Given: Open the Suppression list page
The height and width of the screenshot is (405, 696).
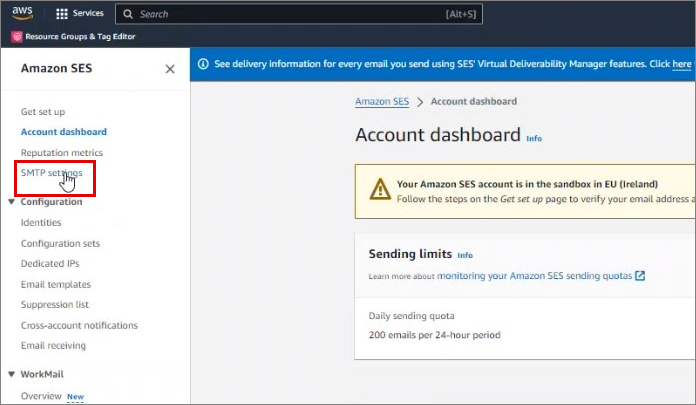Looking at the screenshot, I should [x=55, y=305].
